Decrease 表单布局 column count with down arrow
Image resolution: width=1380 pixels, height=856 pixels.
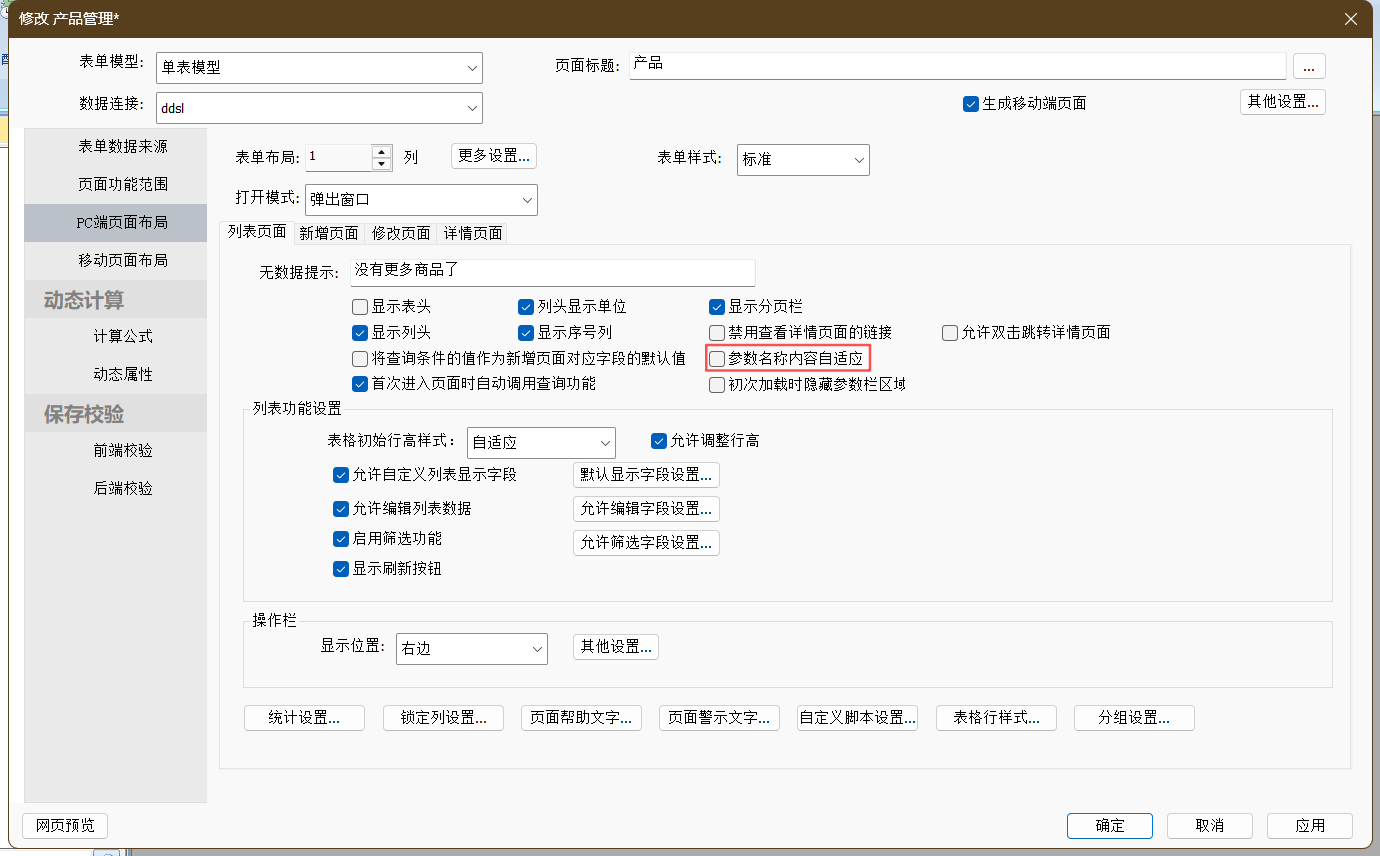(x=381, y=164)
